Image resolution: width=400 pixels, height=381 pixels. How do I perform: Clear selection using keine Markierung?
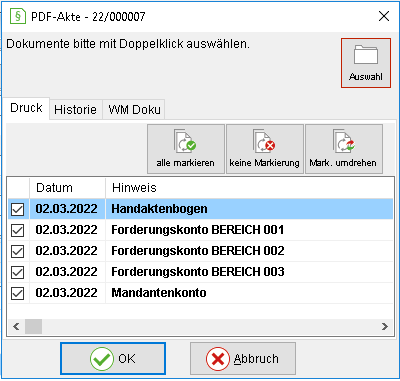tap(265, 149)
